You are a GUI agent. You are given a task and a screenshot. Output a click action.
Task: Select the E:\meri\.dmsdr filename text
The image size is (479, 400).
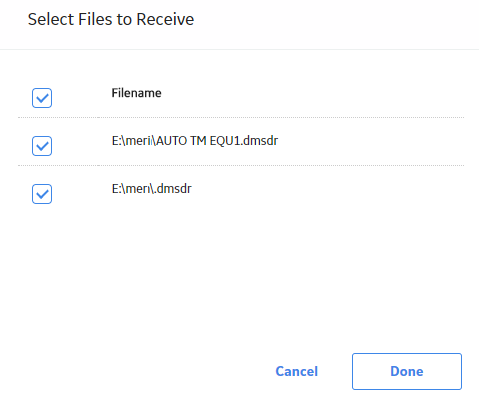[x=152, y=189]
